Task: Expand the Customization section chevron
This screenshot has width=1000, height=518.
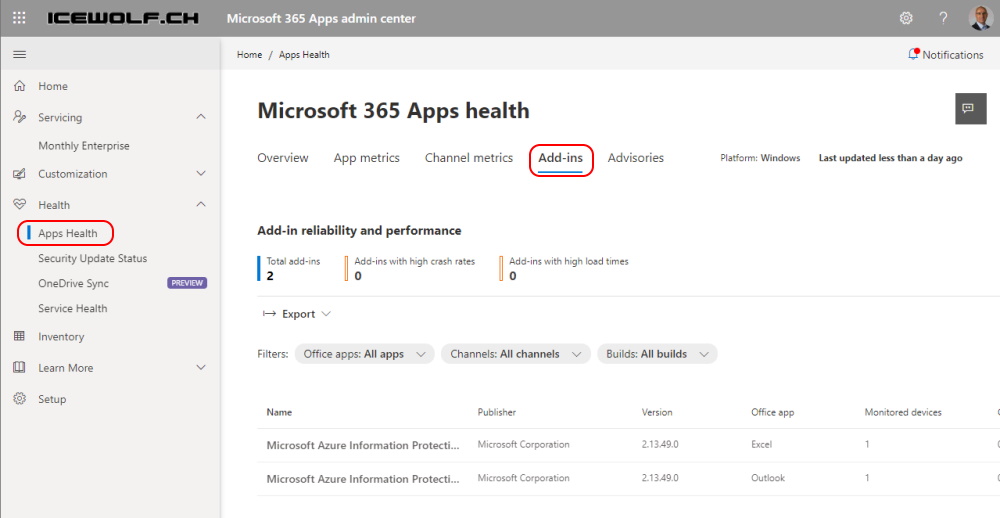Action: (201, 174)
